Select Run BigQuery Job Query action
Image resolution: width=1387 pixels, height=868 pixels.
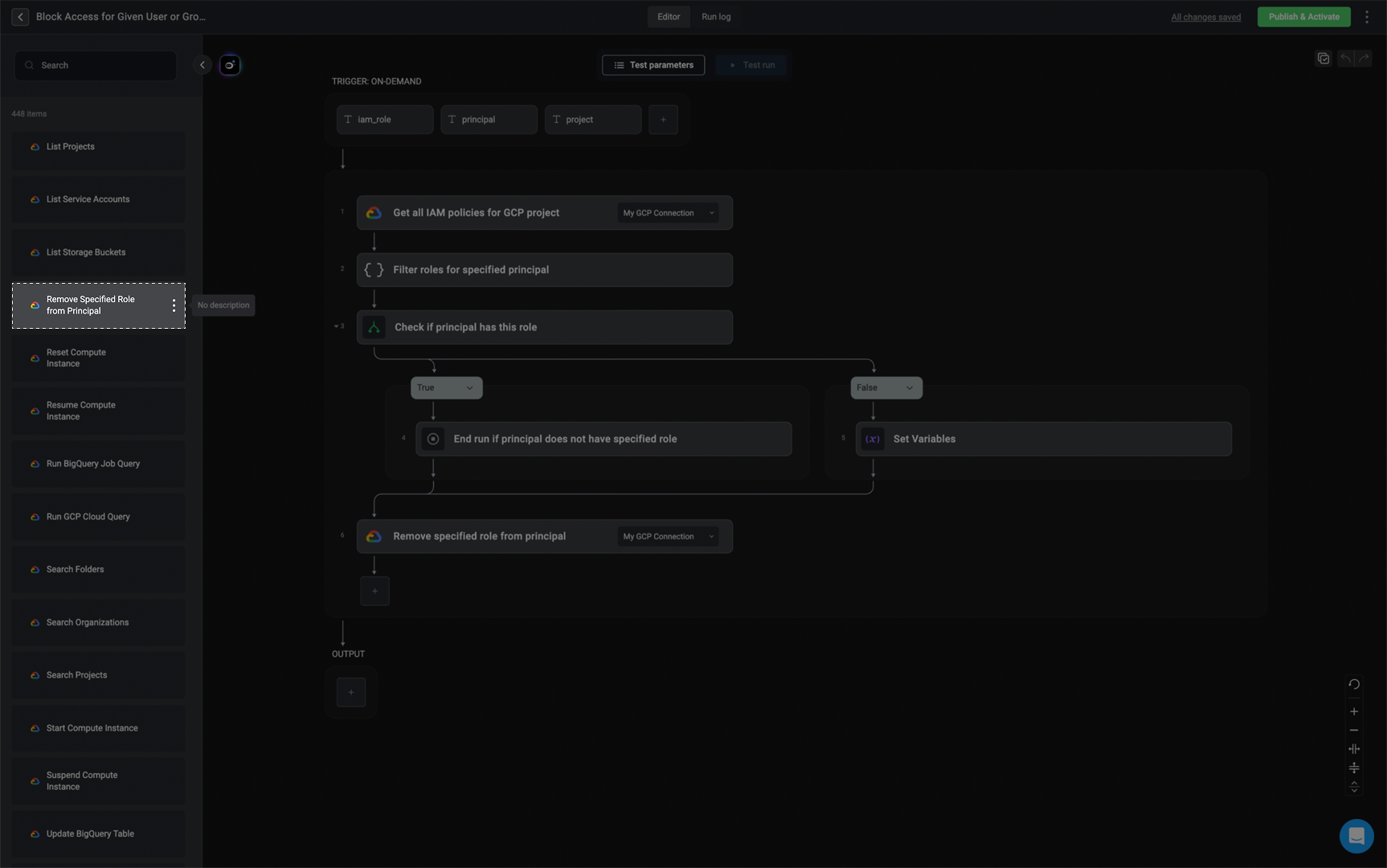98,464
